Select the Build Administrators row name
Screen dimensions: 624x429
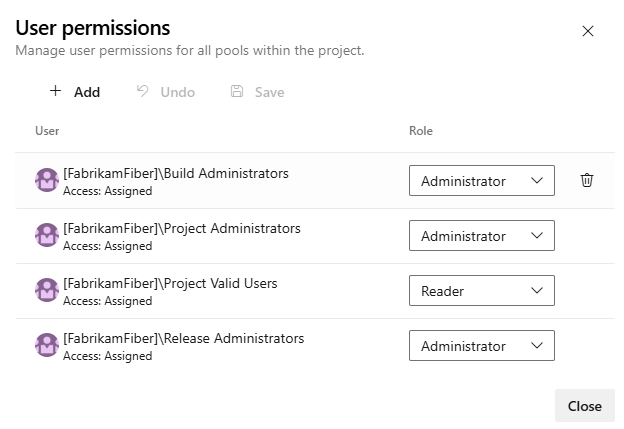coord(176,173)
